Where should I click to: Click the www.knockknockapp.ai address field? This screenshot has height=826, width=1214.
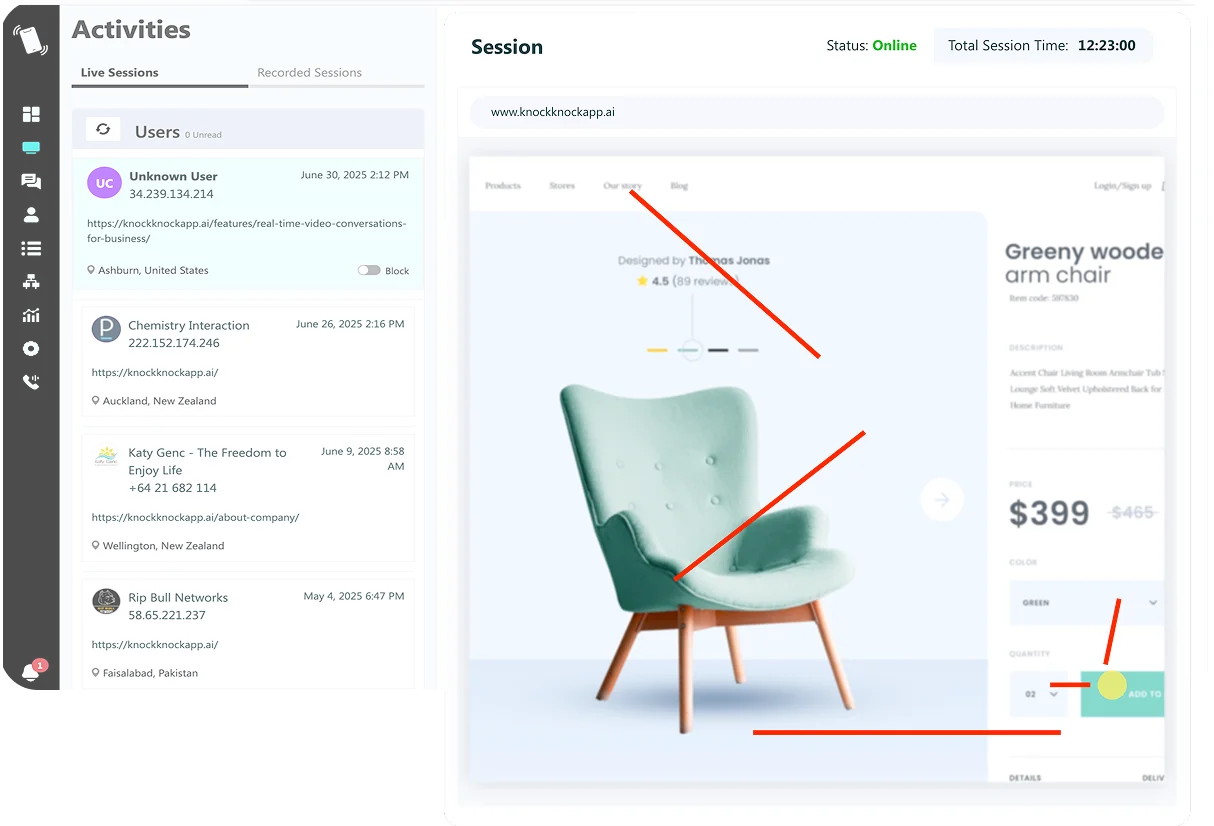817,112
